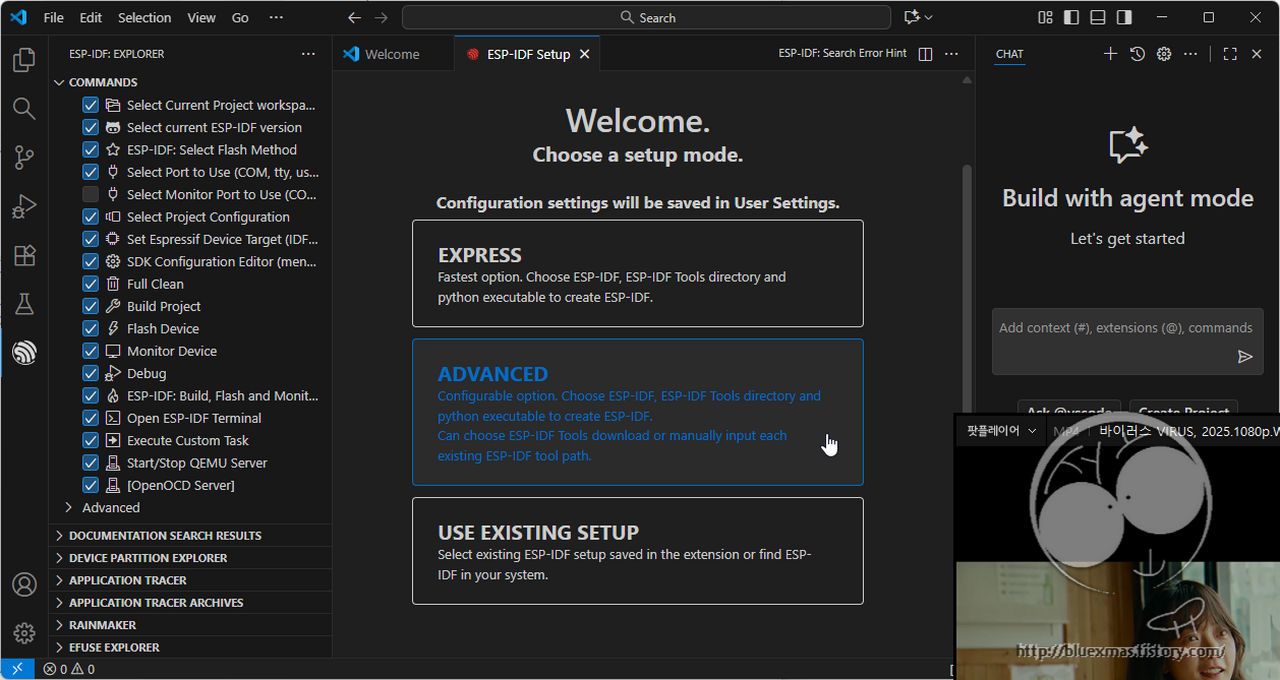Toggle Select Project Configuration checkbox
The width and height of the screenshot is (1280, 680).
[90, 217]
